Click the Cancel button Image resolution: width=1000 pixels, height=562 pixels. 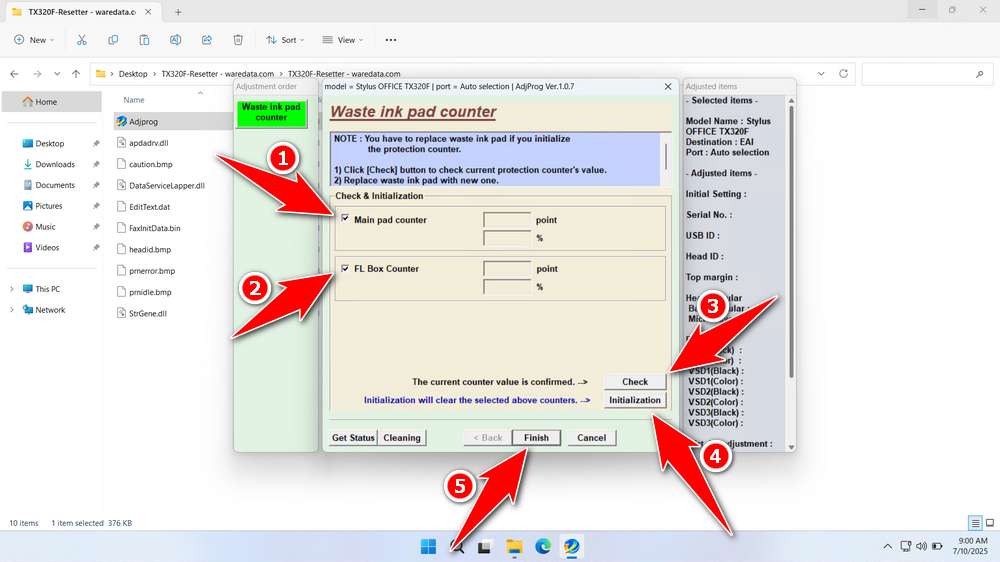pos(591,438)
